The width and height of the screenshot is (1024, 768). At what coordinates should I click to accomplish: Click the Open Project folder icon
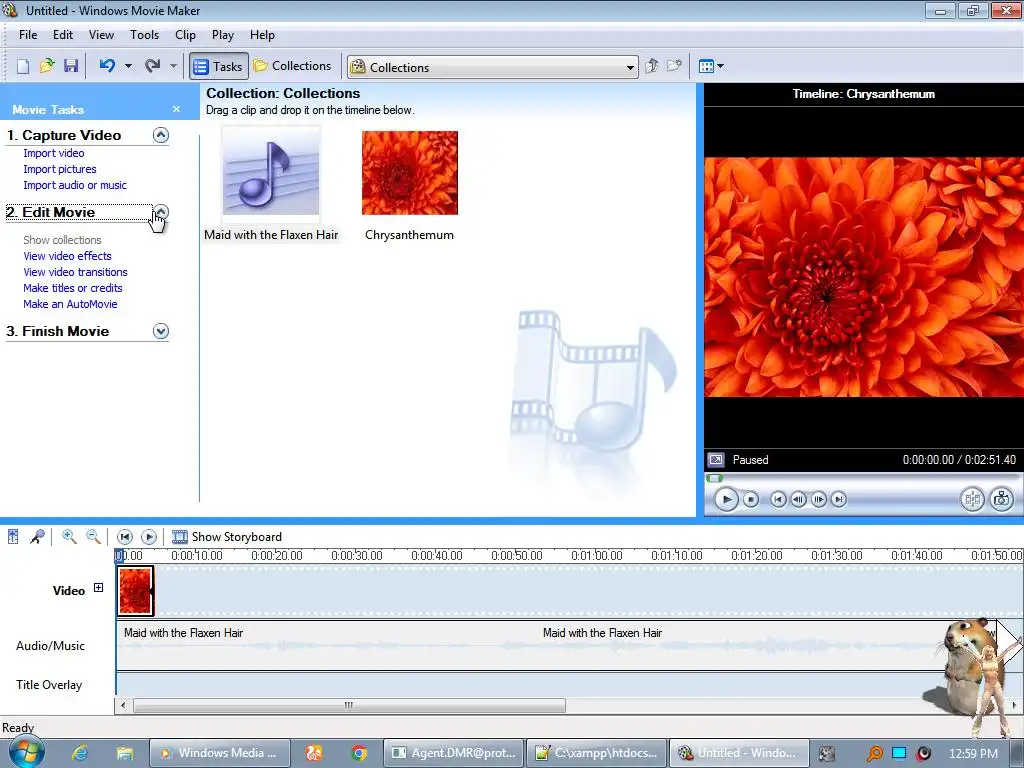point(47,66)
